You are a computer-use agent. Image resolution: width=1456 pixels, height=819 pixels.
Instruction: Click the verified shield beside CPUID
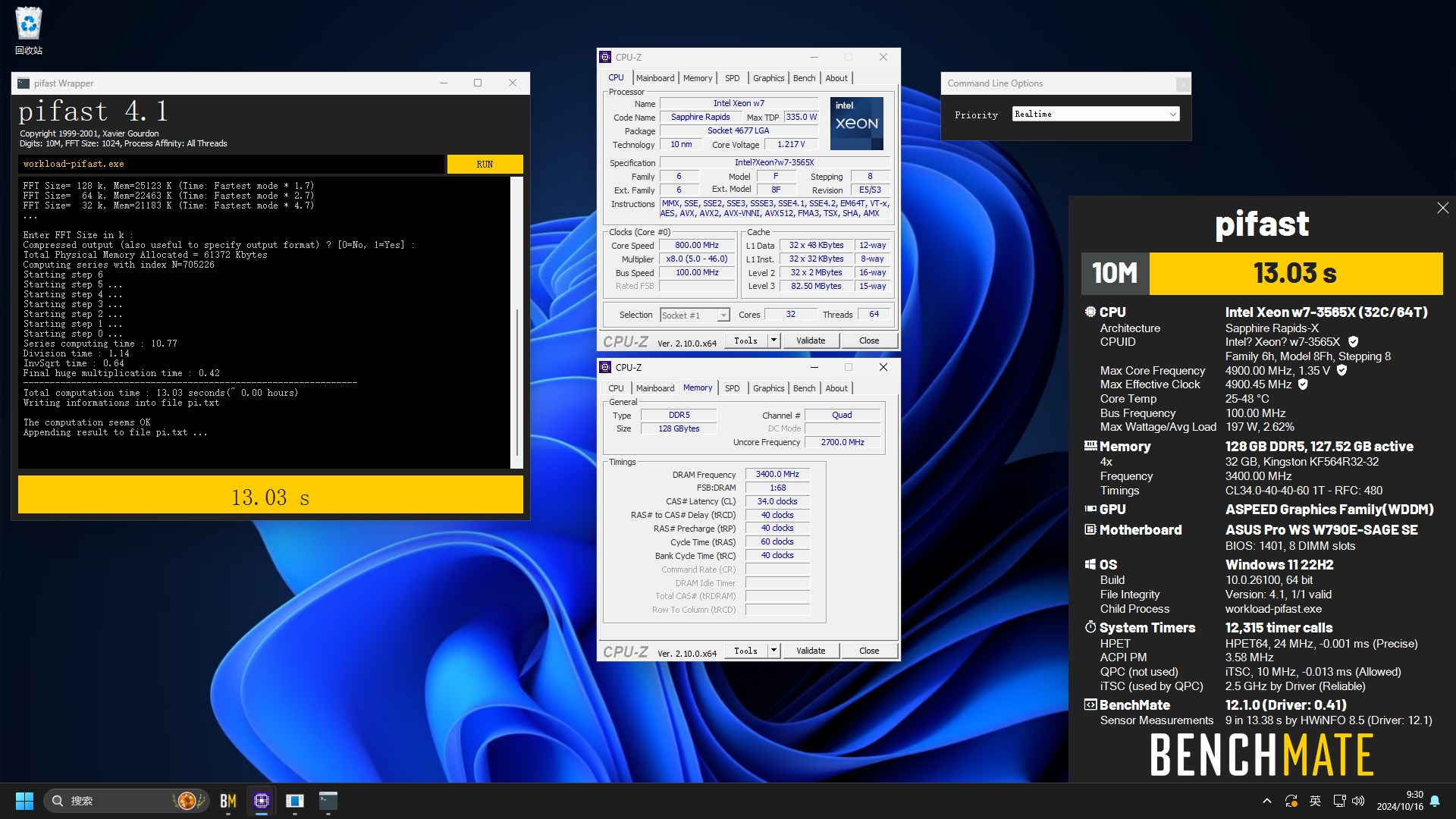(x=1354, y=342)
